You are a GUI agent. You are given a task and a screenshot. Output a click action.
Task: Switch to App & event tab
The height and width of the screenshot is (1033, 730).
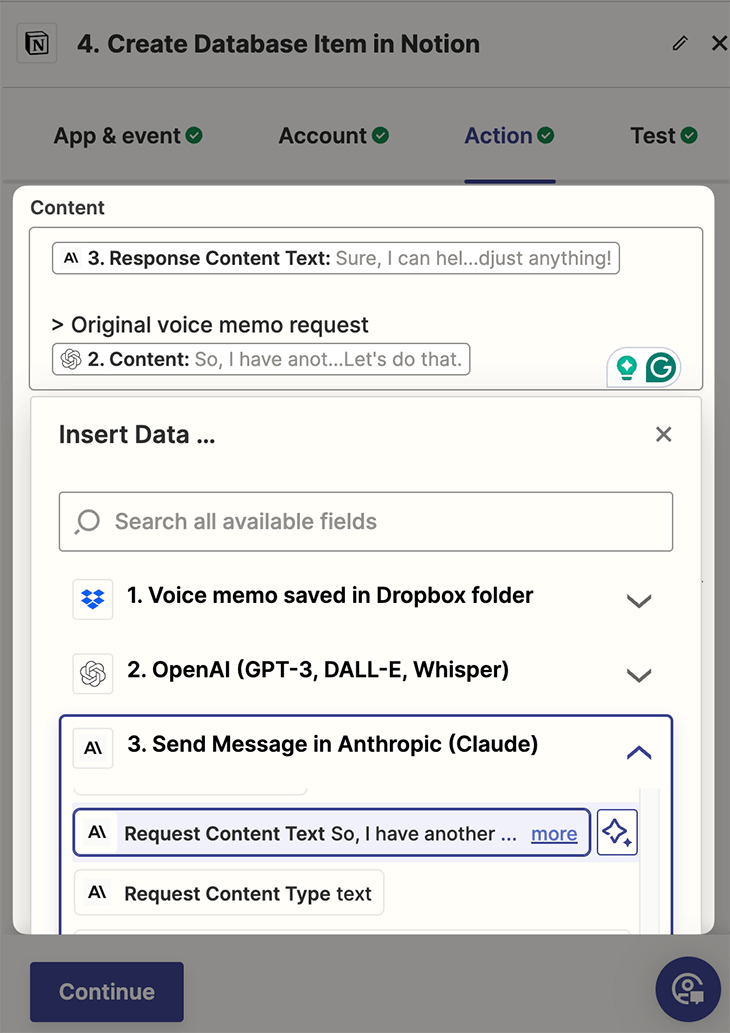coord(128,136)
